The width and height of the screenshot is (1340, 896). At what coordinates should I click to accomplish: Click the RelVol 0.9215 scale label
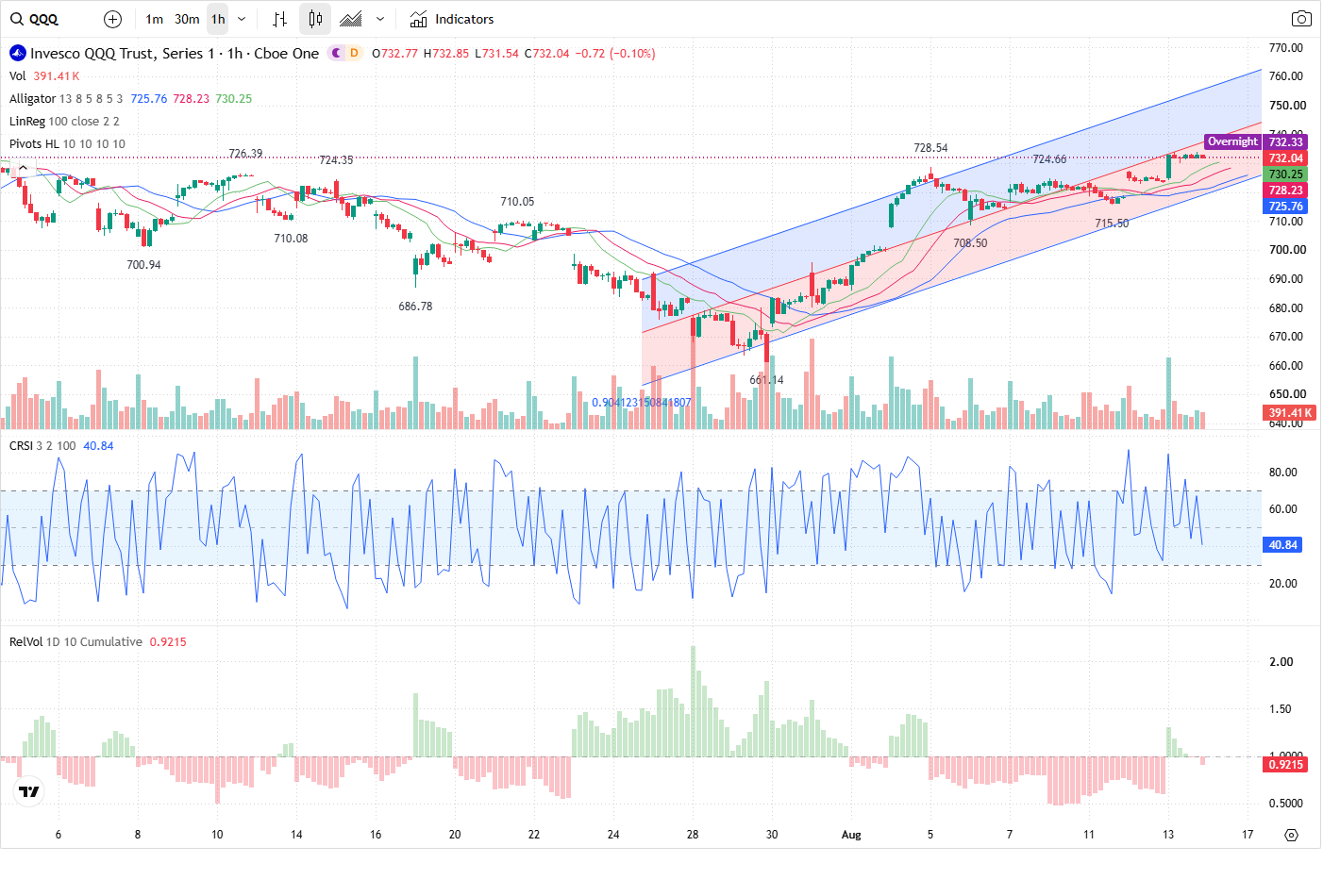tap(1285, 764)
